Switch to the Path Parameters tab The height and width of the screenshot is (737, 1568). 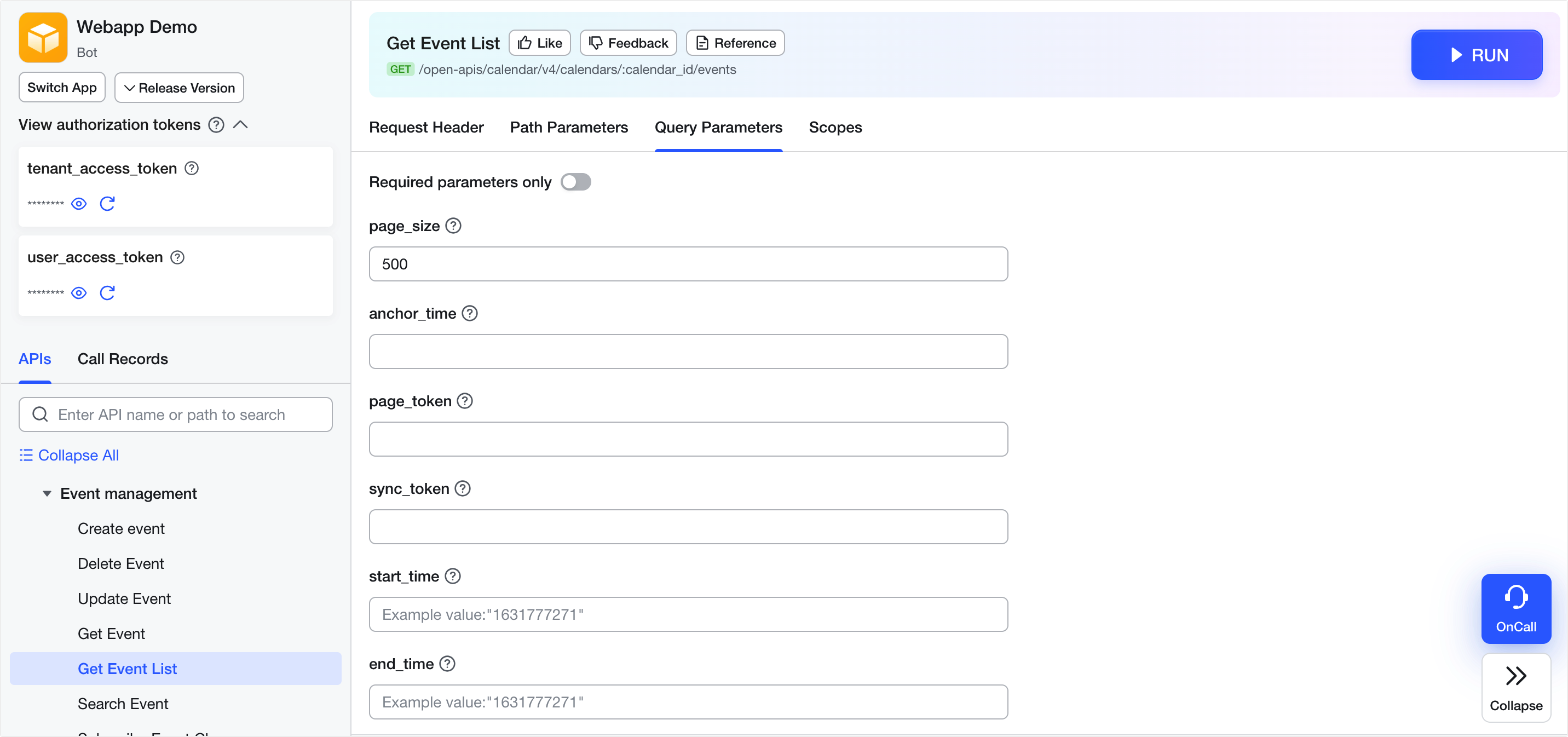pos(568,127)
